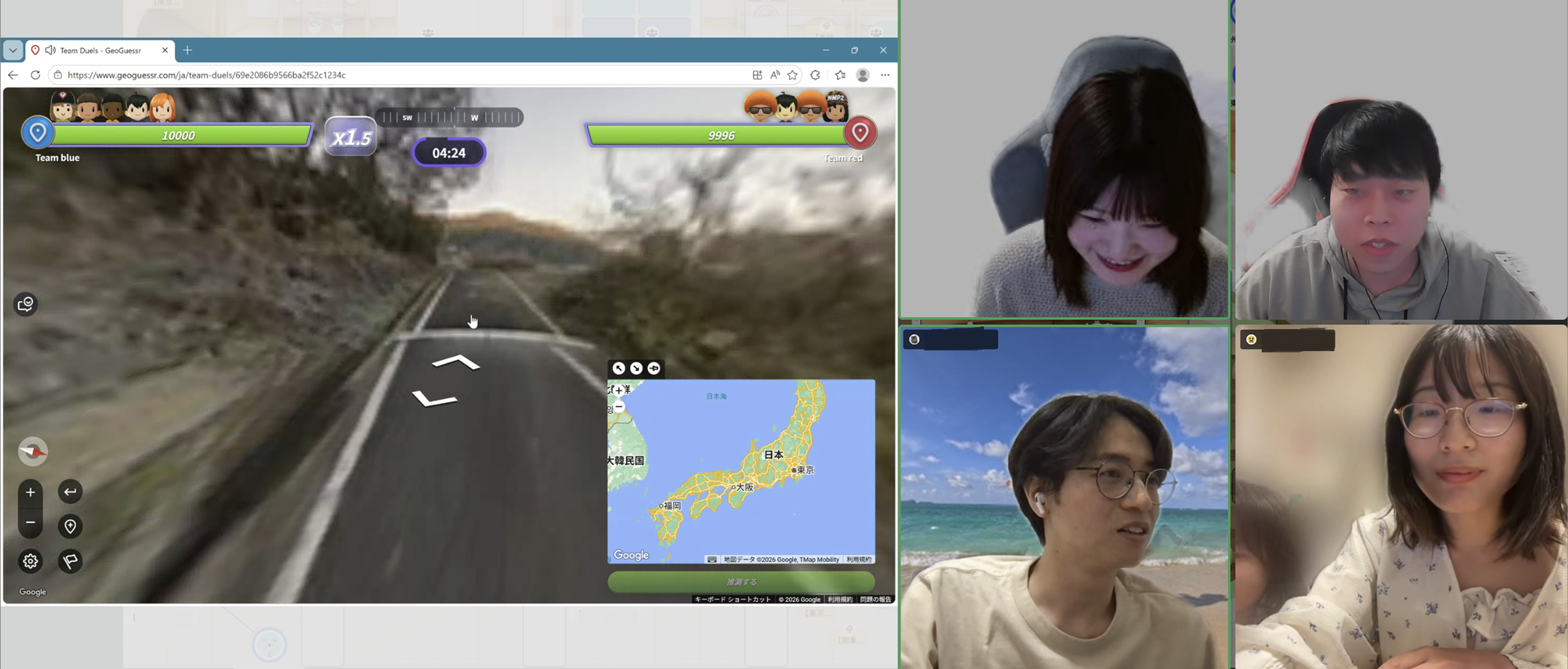
Task: Toggle the pin to keep the map open
Action: 654,368
